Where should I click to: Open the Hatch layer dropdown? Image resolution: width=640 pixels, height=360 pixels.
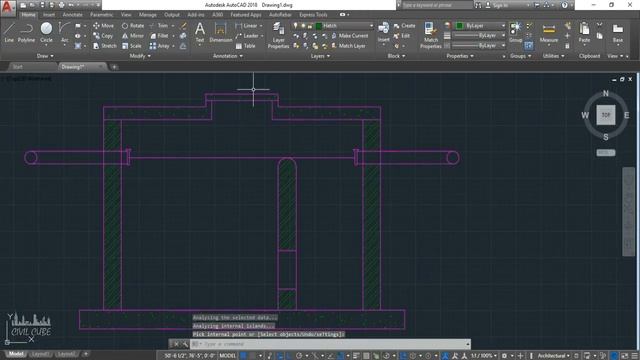[x=371, y=26]
